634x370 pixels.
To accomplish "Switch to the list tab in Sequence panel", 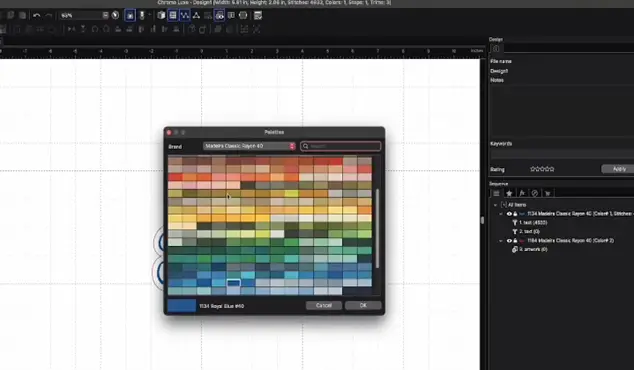I will pyautogui.click(x=496, y=193).
